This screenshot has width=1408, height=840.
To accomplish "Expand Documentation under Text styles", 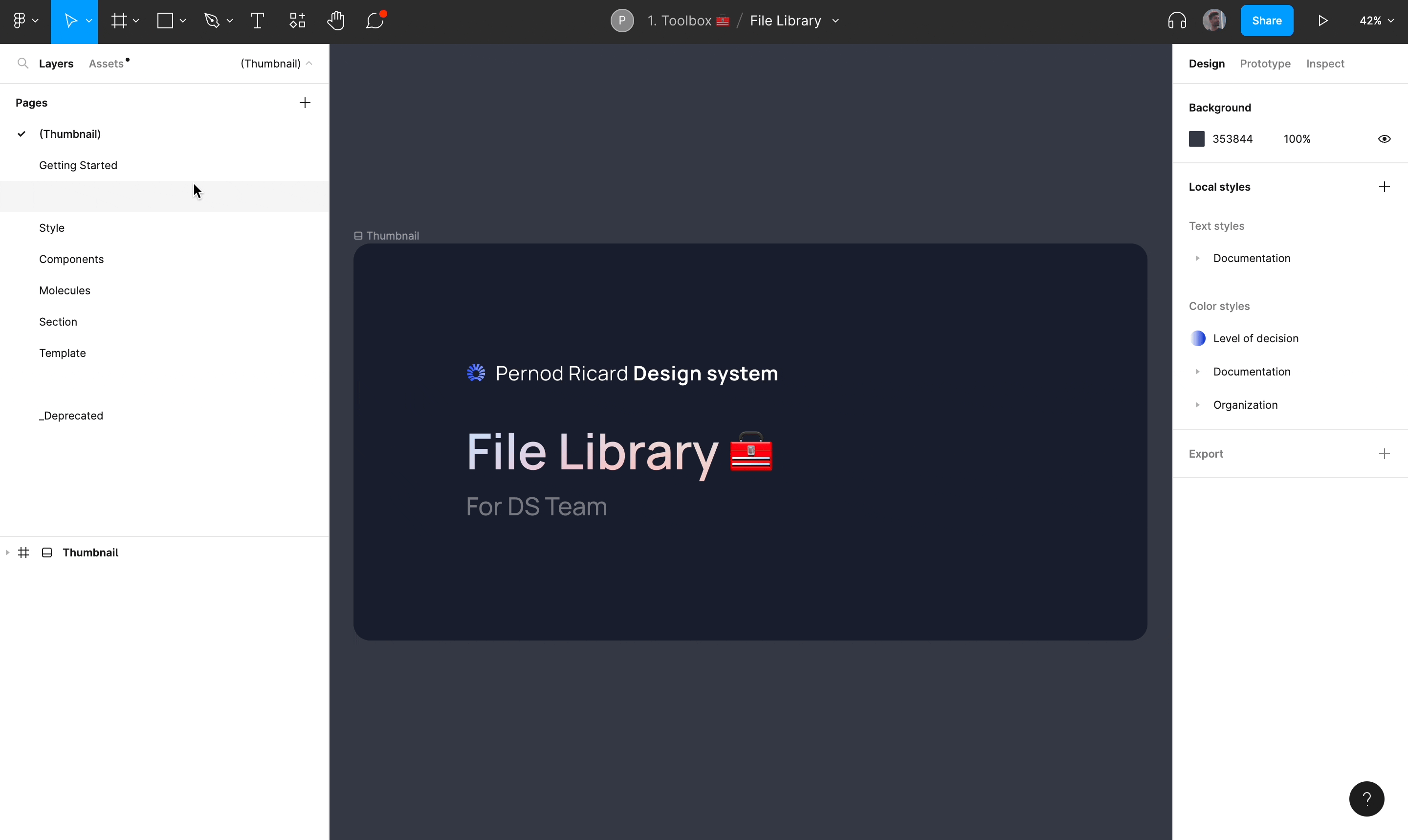I will [1197, 258].
